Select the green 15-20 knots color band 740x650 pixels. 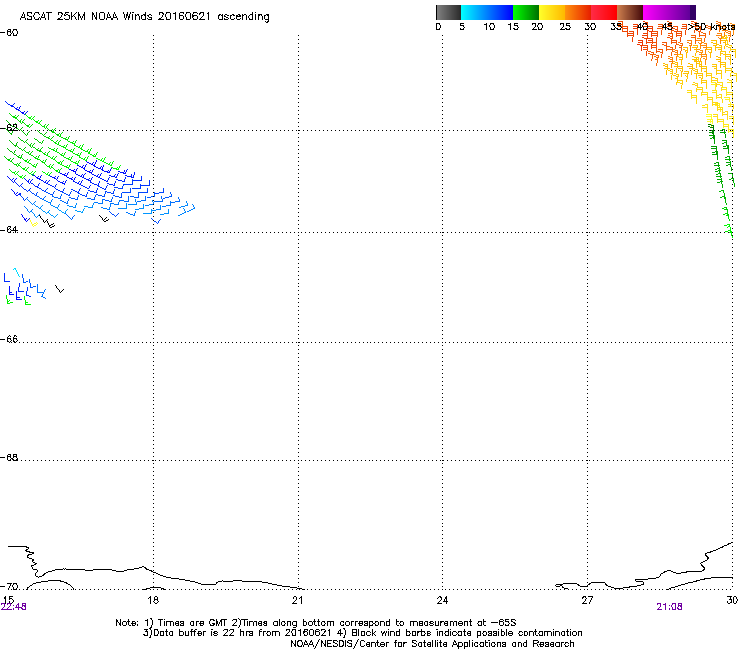(526, 12)
